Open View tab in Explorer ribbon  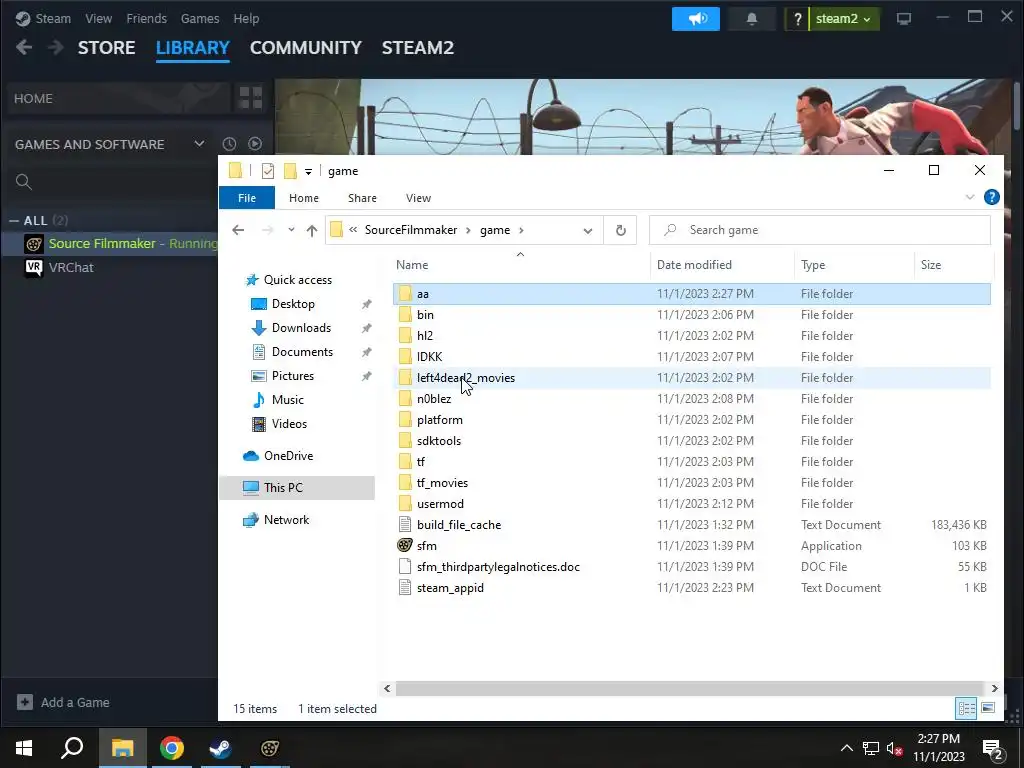click(x=419, y=198)
